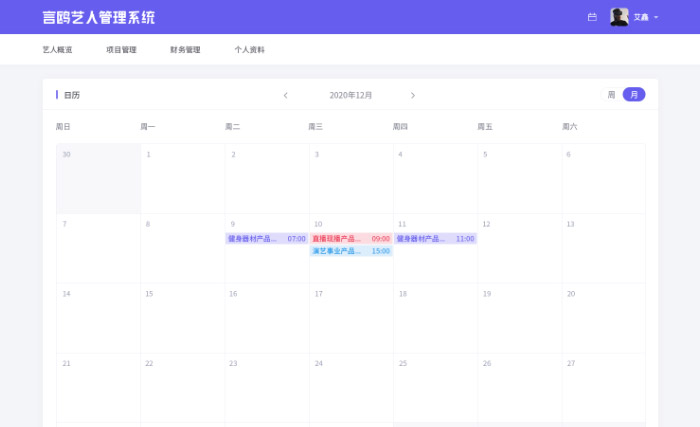Image resolution: width=700 pixels, height=427 pixels.
Task: Go to next month with right chevron
Action: click(x=412, y=95)
